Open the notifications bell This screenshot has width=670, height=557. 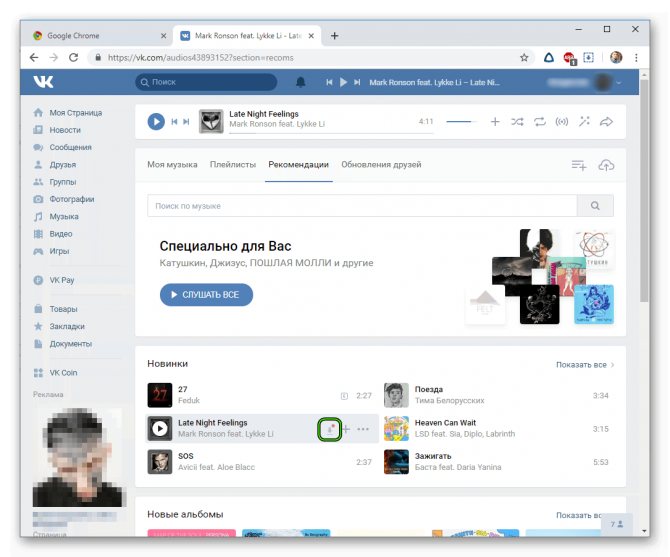(x=300, y=82)
